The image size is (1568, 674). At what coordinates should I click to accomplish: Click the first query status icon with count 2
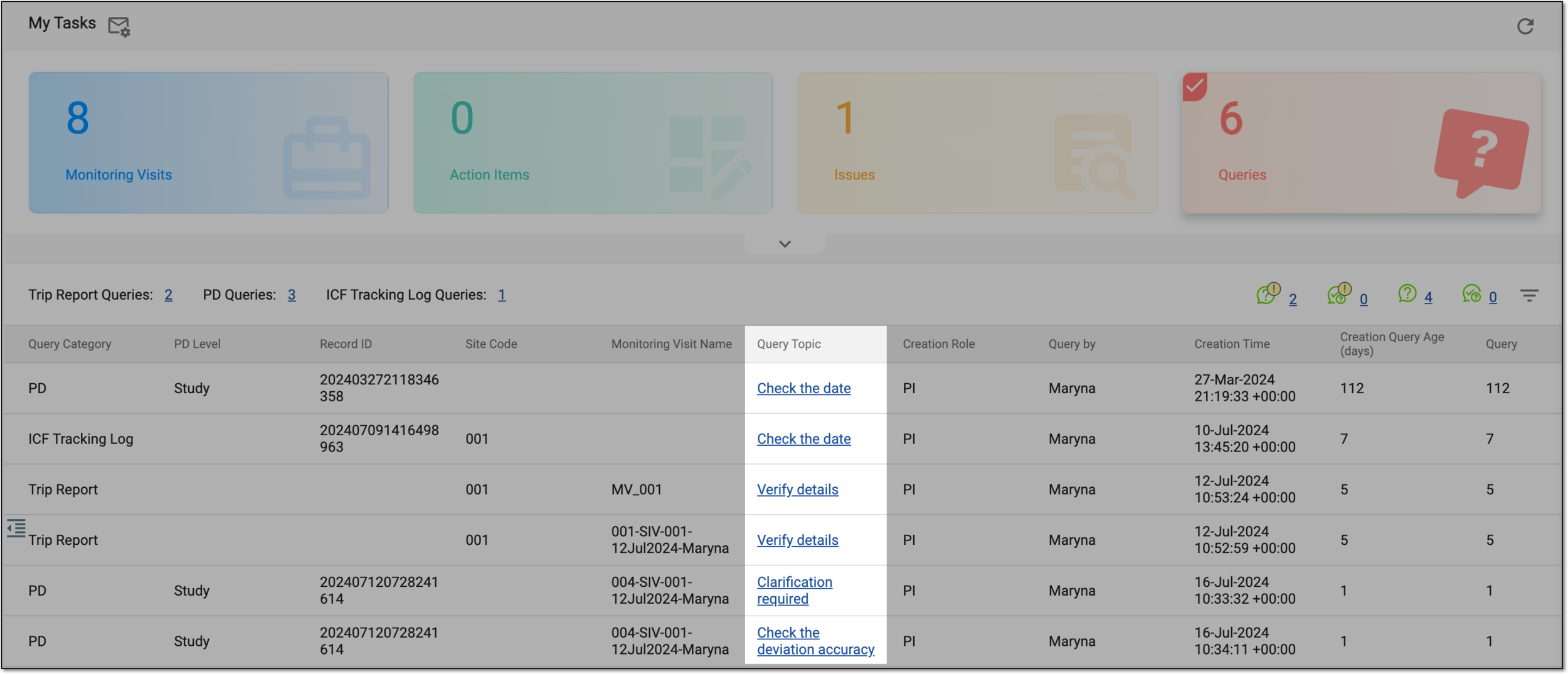1268,293
